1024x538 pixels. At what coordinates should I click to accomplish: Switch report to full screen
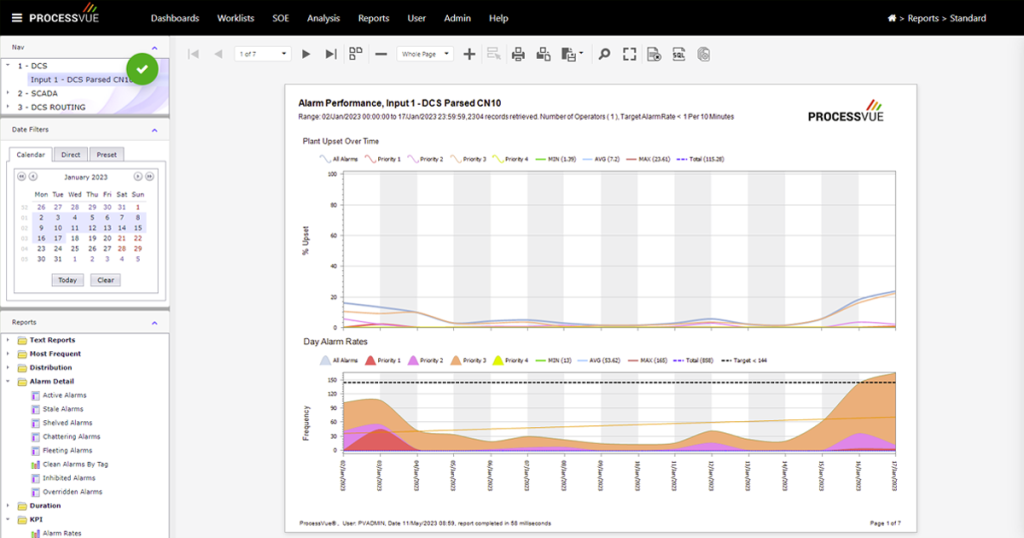(x=630, y=54)
